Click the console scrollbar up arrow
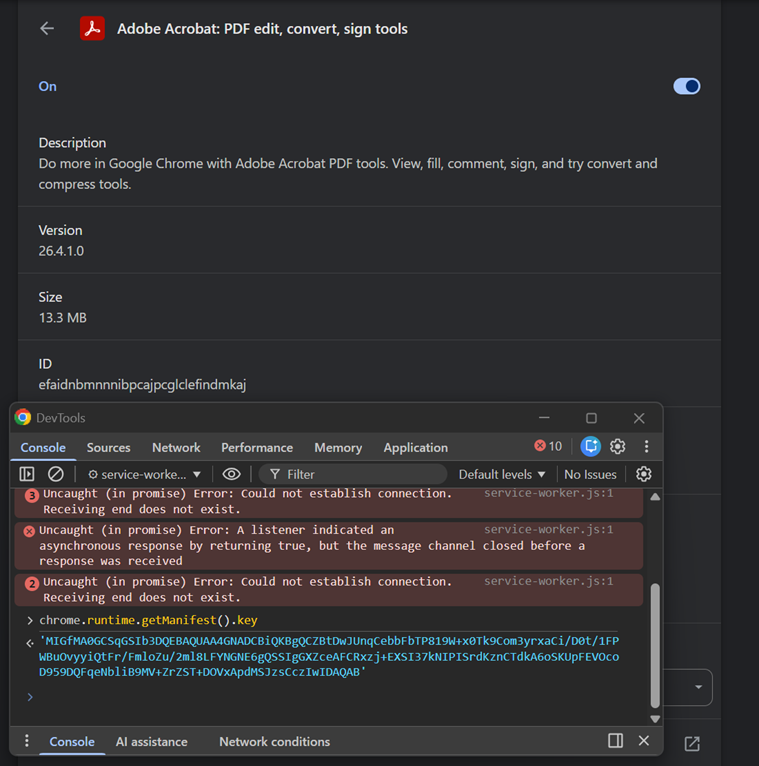Screen dimensions: 759x766 point(655,497)
